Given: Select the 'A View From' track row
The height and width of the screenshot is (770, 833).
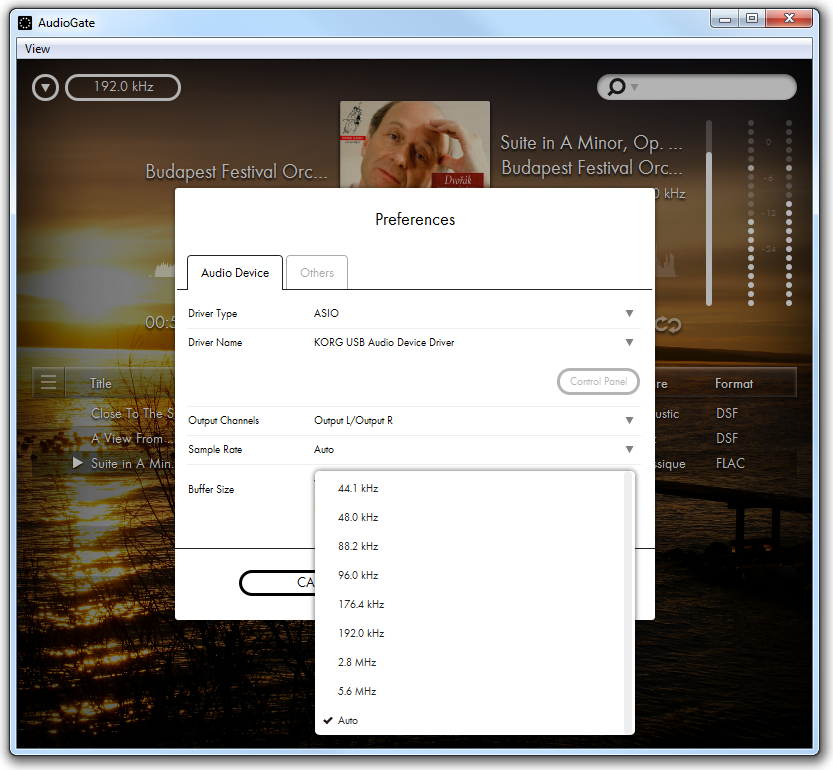Looking at the screenshot, I should (x=132, y=438).
